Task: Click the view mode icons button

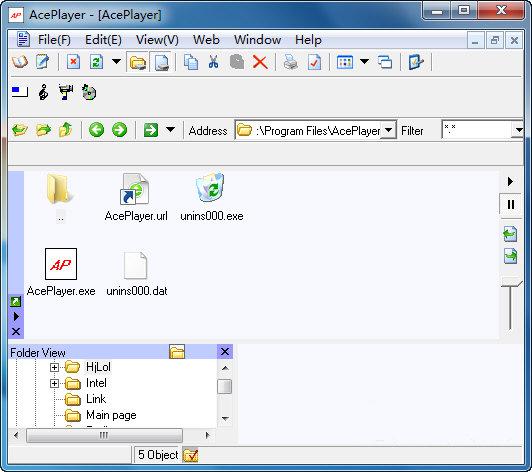Action: click(345, 62)
